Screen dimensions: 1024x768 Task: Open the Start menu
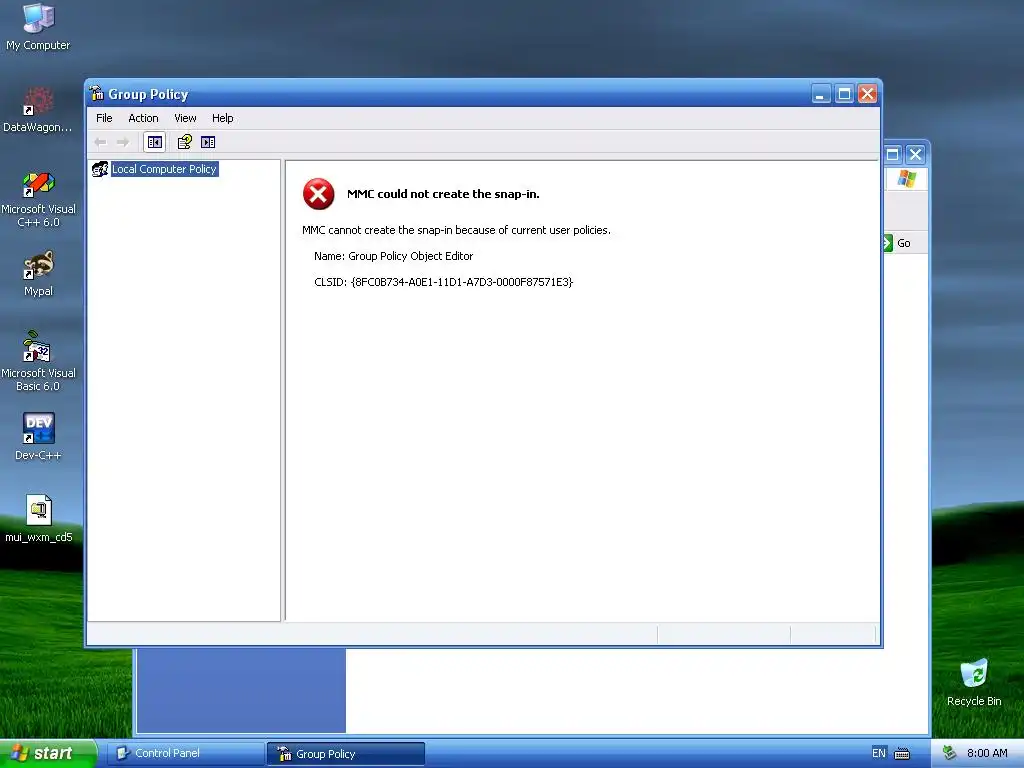(x=47, y=753)
